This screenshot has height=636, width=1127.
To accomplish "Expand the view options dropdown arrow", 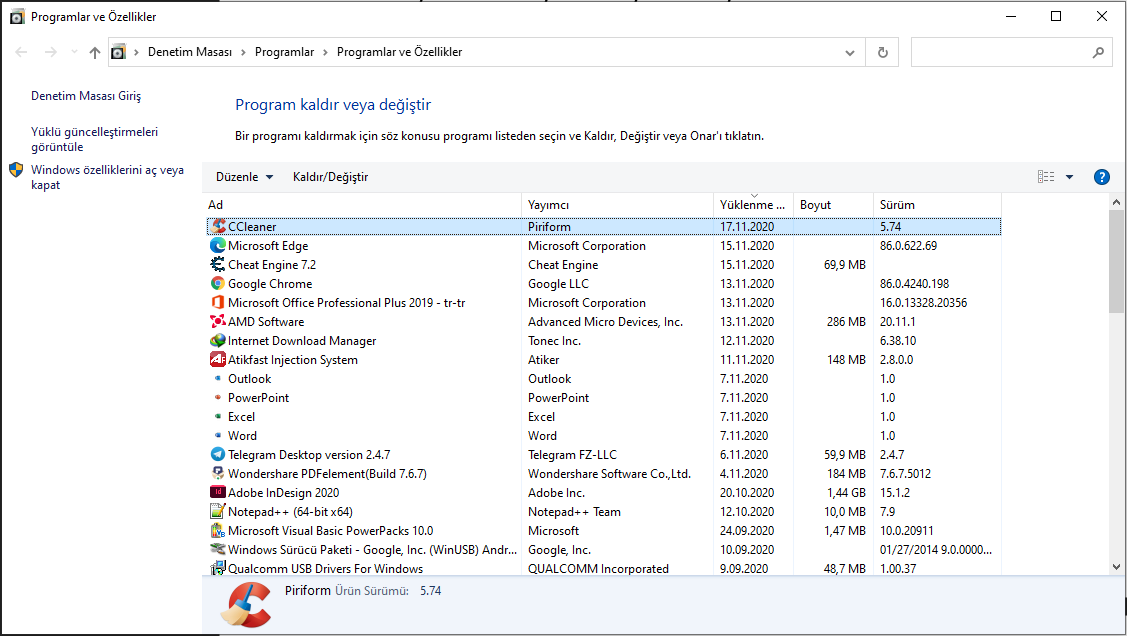I will pos(1069,177).
